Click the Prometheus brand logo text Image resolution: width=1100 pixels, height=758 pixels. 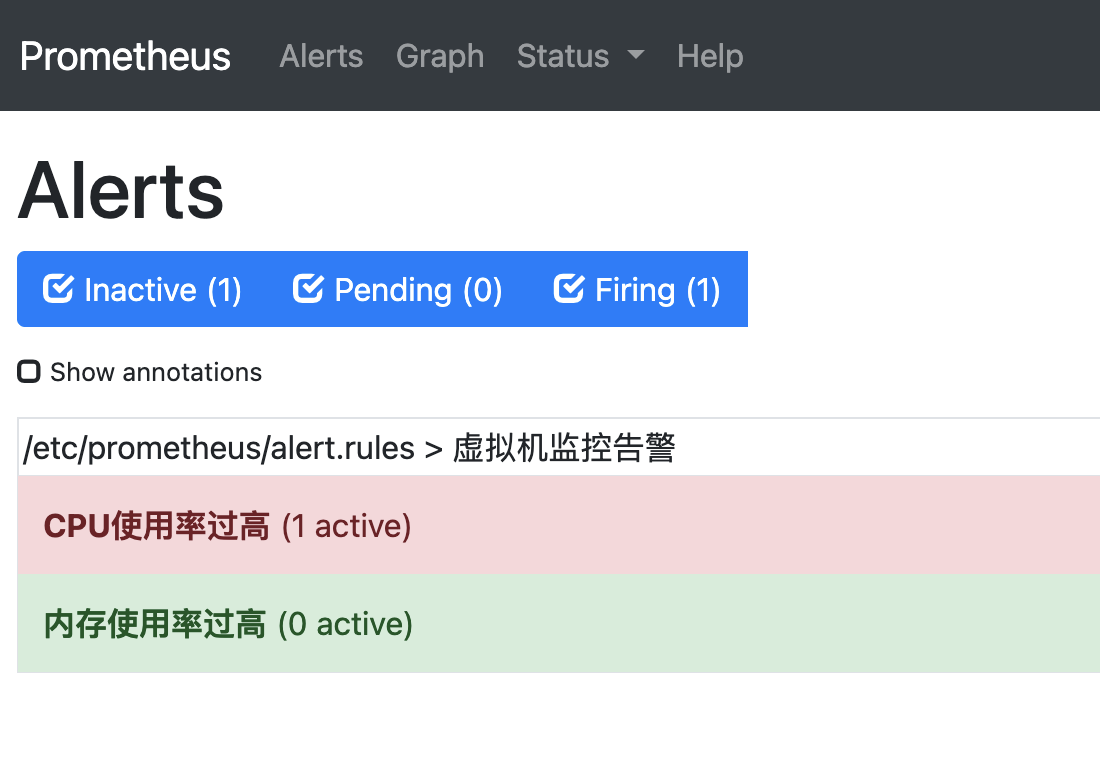125,56
